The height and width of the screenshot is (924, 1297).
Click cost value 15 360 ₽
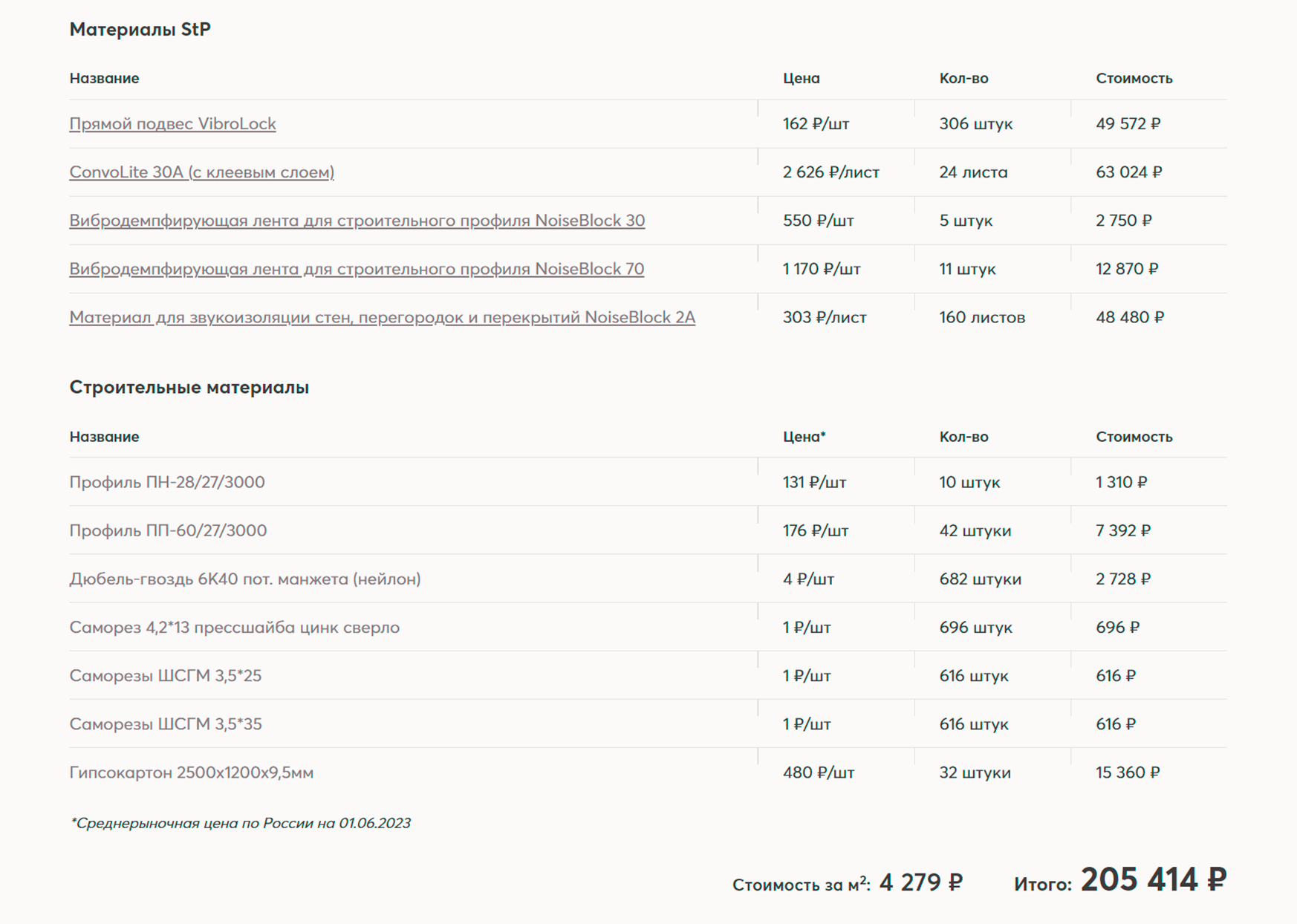pyautogui.click(x=1128, y=772)
